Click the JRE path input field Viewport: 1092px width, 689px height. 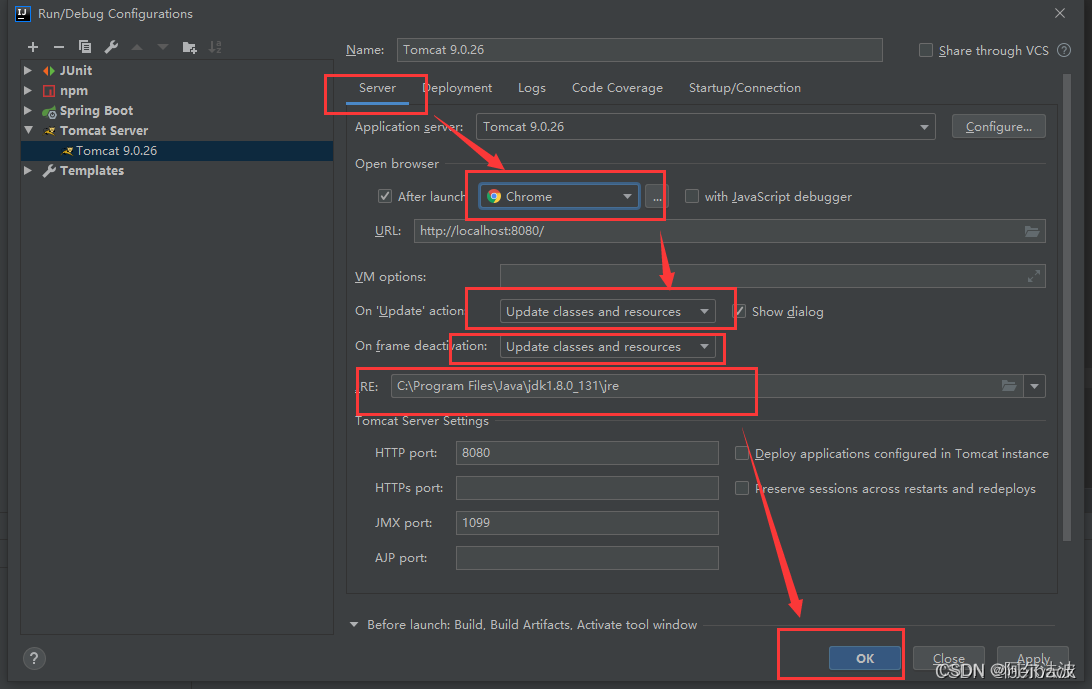[707, 386]
